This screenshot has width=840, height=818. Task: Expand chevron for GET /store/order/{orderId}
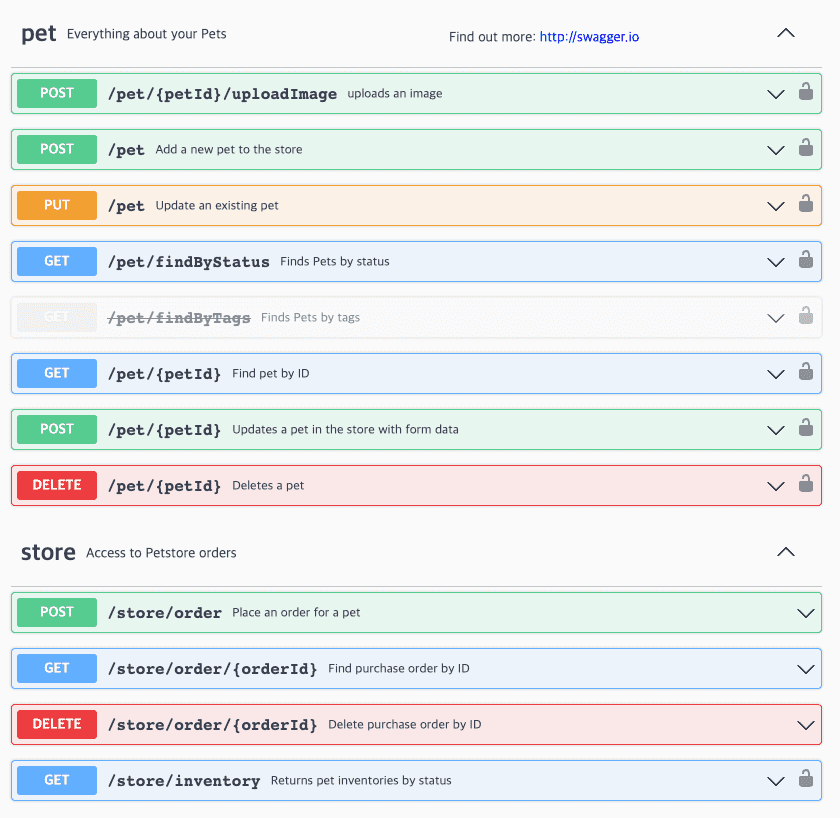coord(806,669)
